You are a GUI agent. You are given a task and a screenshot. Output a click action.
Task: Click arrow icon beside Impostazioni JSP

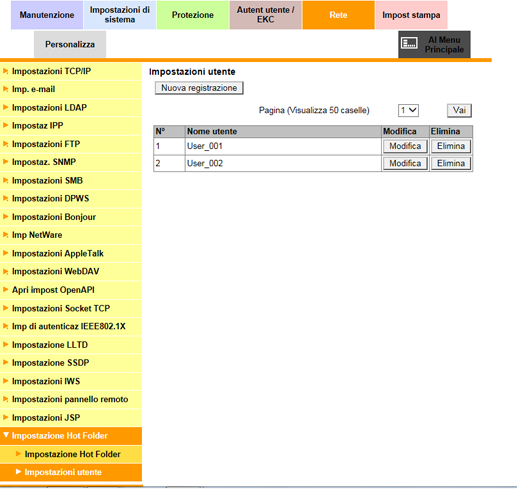pyautogui.click(x=5, y=417)
